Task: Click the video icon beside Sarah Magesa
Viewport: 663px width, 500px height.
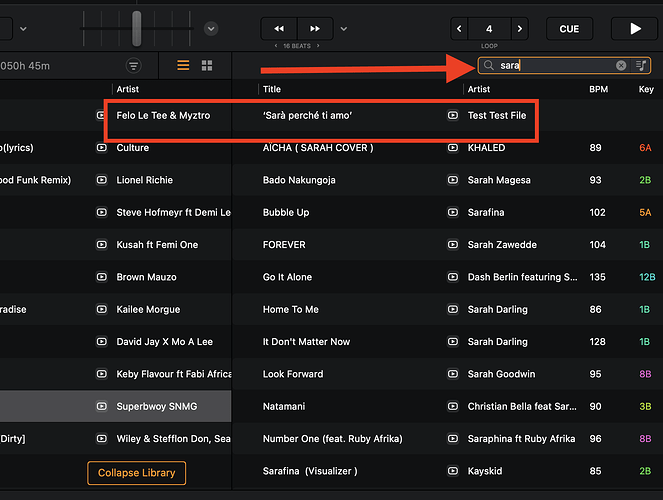Action: [x=452, y=180]
